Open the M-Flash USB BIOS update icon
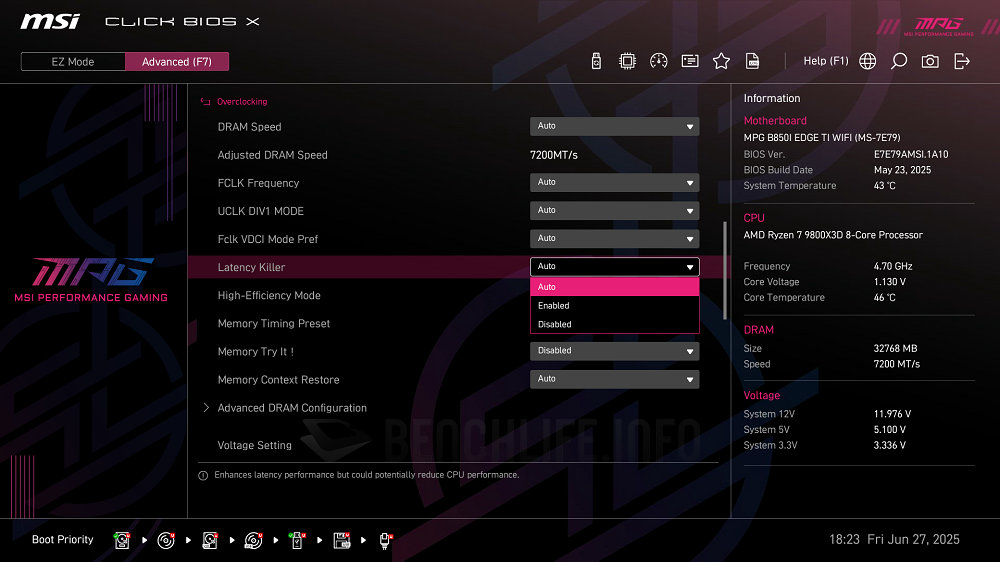The height and width of the screenshot is (562, 1000). pyautogui.click(x=596, y=61)
